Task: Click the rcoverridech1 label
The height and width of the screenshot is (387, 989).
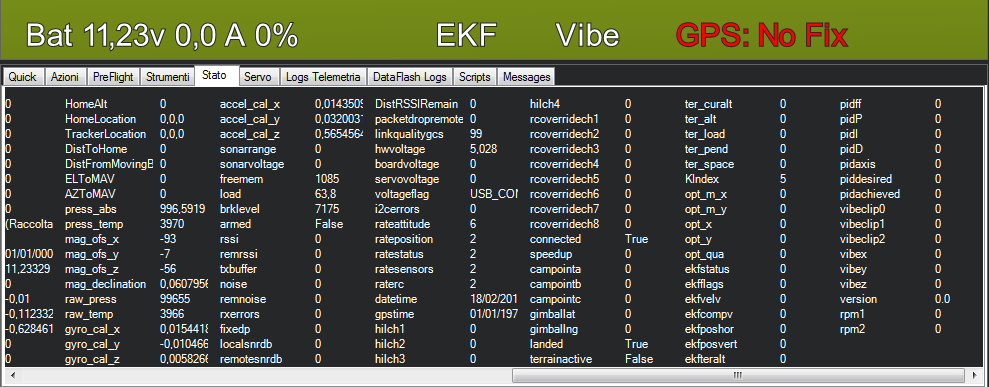Action: point(564,119)
